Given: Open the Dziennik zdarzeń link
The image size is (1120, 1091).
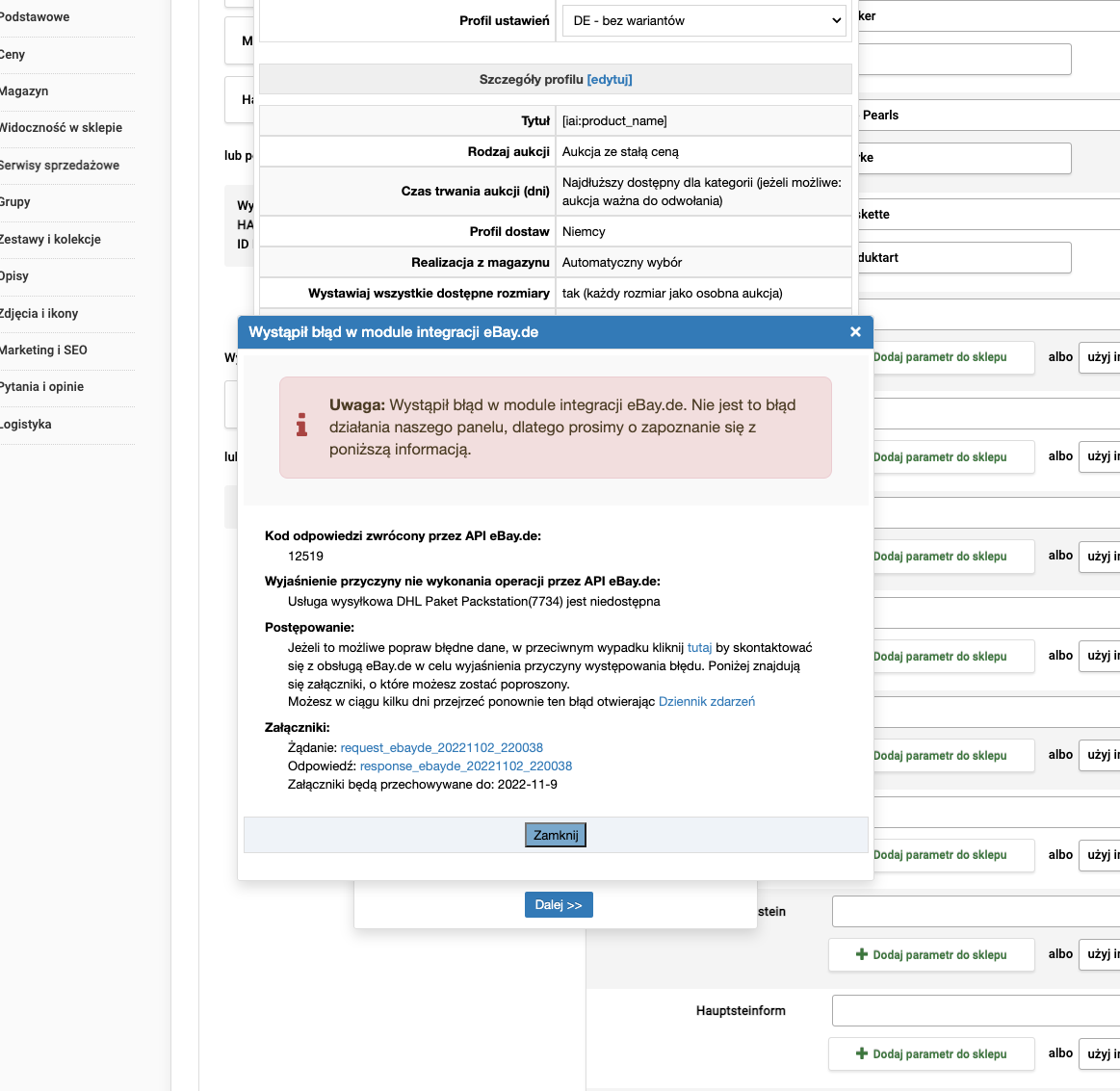Looking at the screenshot, I should (x=707, y=701).
